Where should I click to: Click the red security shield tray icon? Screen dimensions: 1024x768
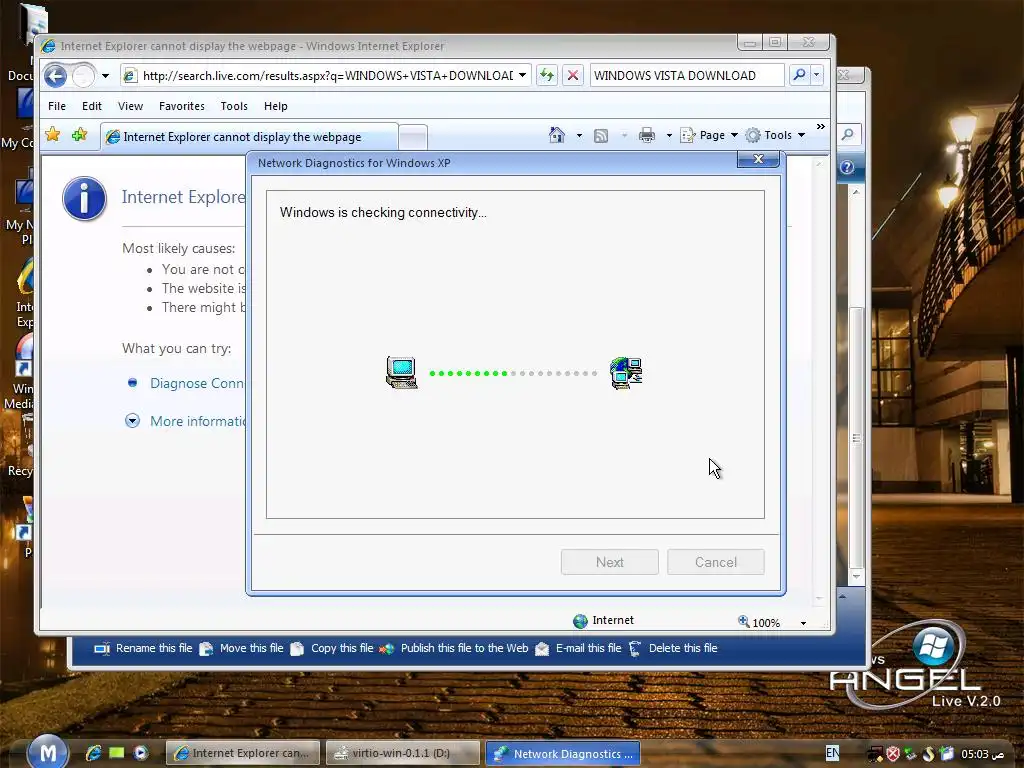(x=893, y=754)
